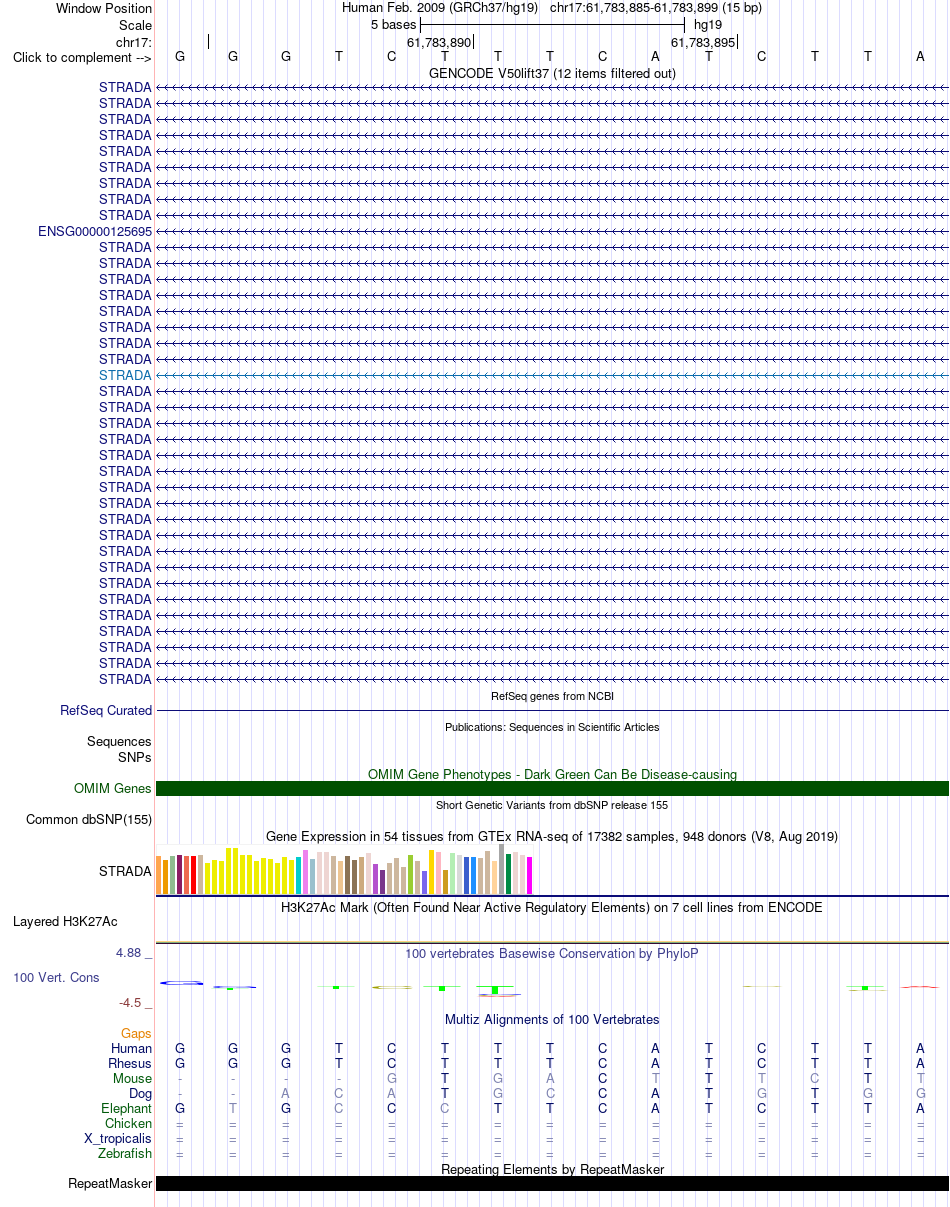The width and height of the screenshot is (950, 1207).
Task: Select the Rhesus alignment row label
Action: point(129,1064)
